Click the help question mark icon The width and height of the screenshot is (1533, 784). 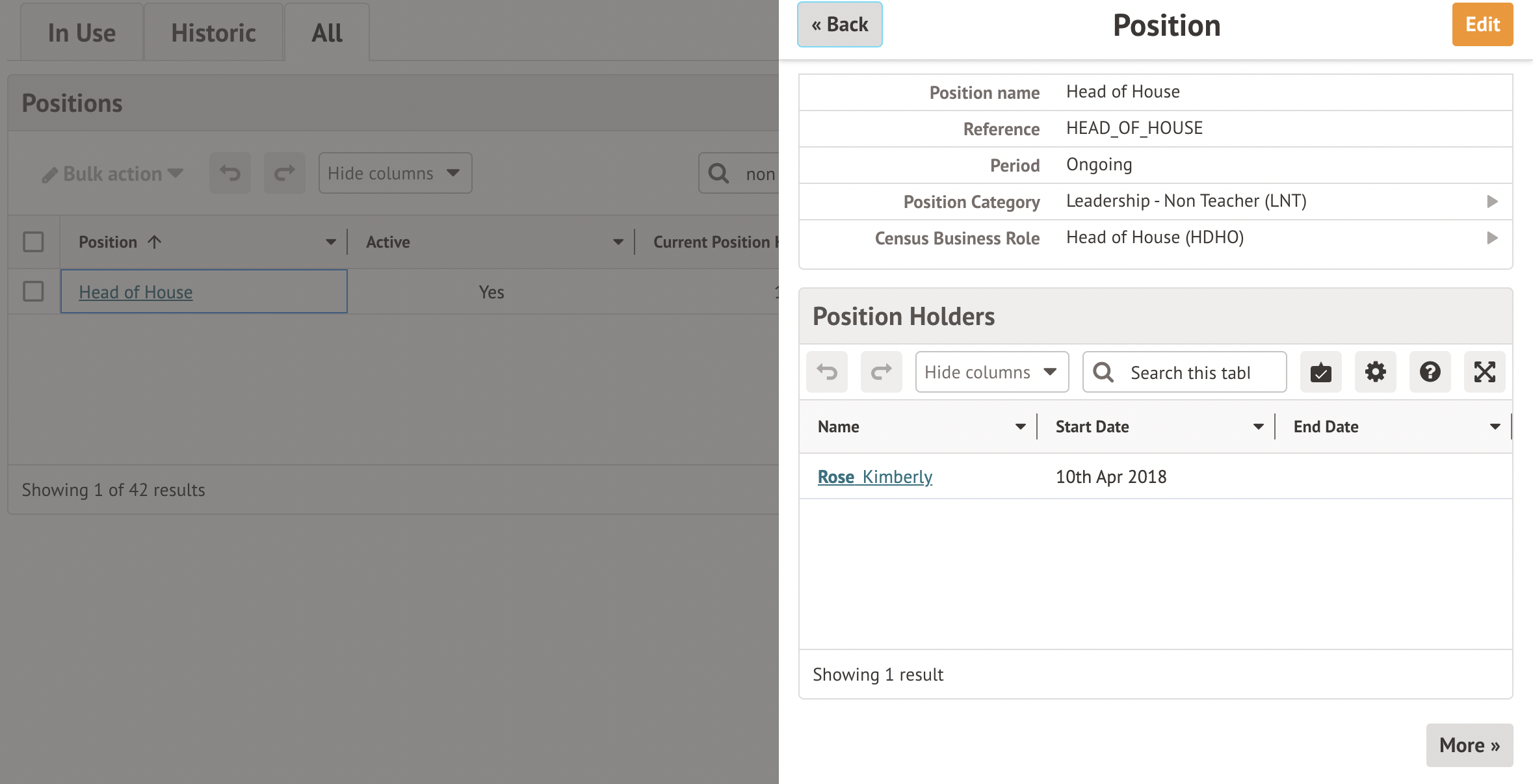(x=1430, y=372)
